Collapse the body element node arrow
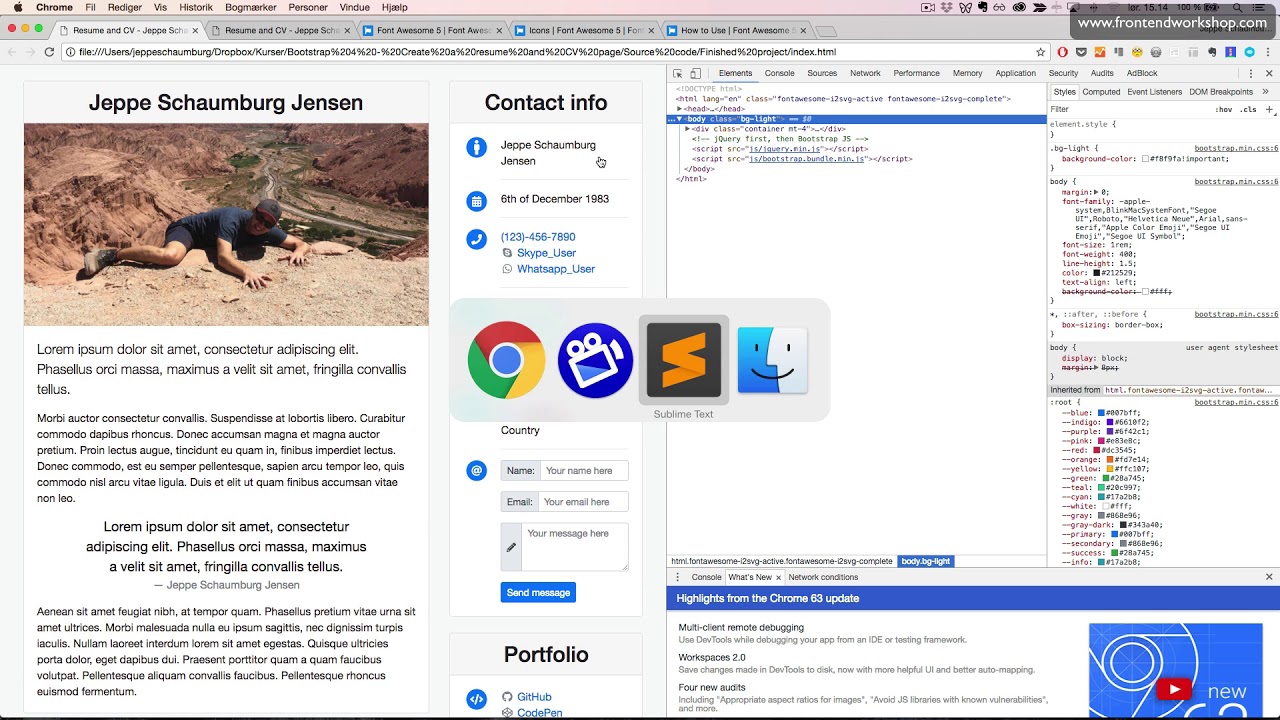Image resolution: width=1280 pixels, height=720 pixels. coord(680,119)
